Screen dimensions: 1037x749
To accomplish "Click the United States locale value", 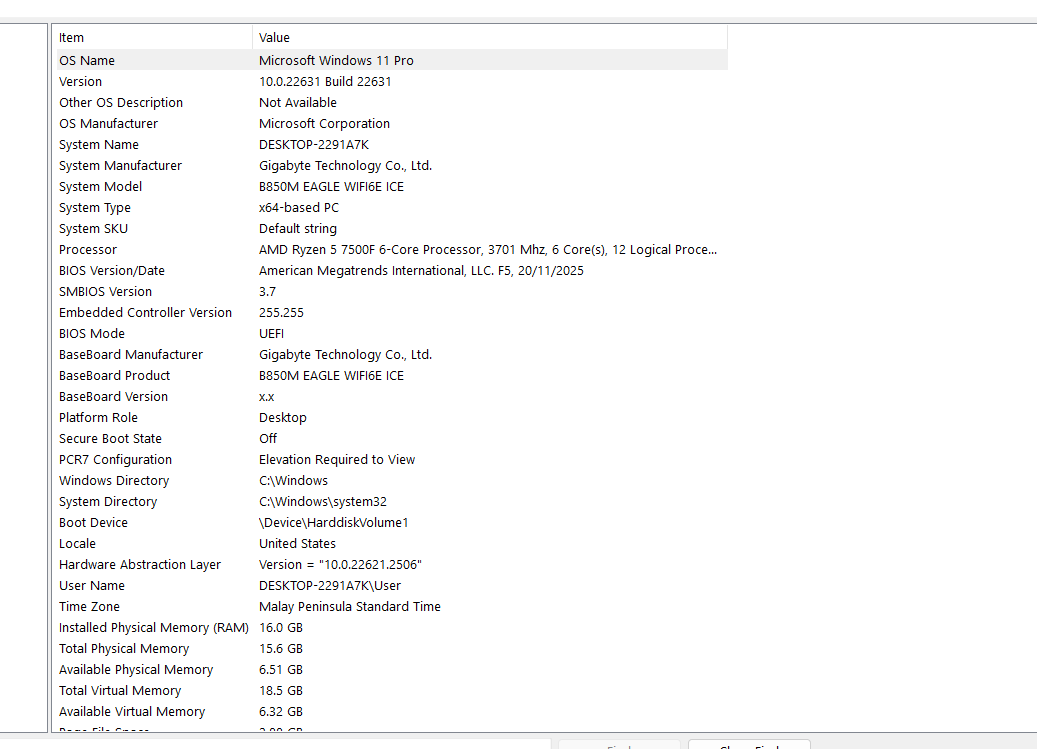I will coord(297,544).
